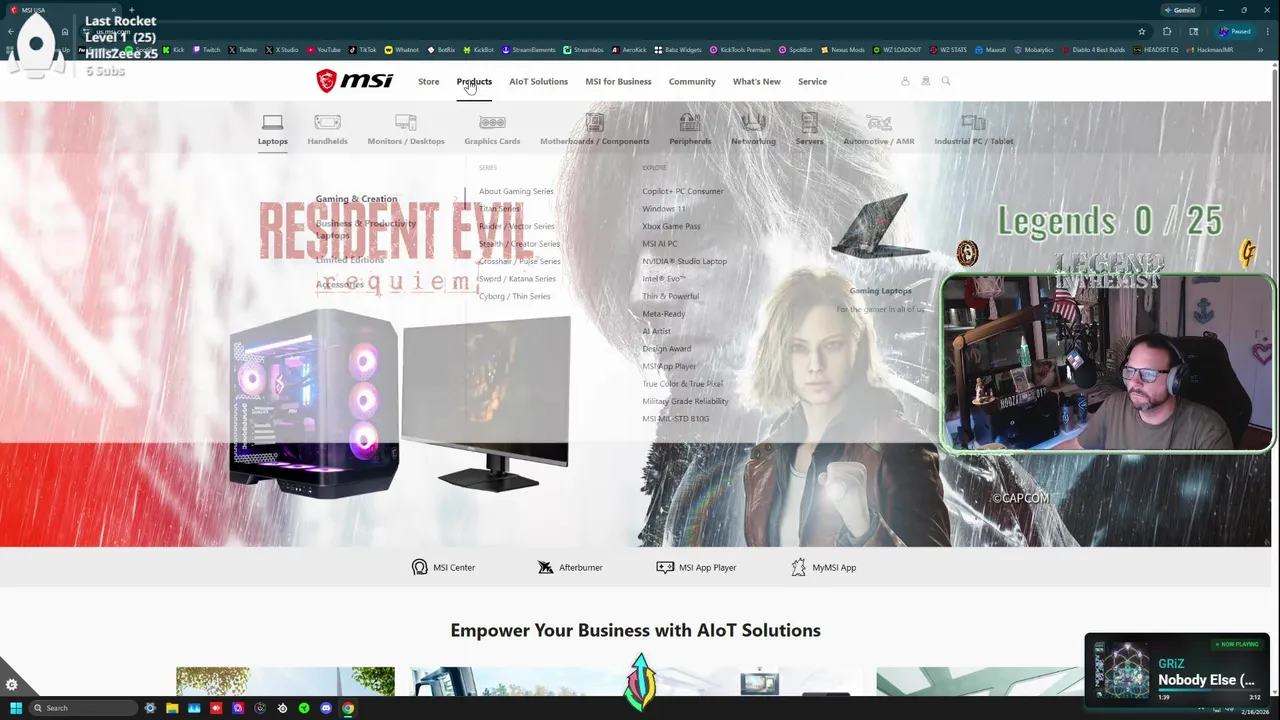Open the Store menu
Screen dimensions: 1280x720
pyautogui.click(x=428, y=81)
